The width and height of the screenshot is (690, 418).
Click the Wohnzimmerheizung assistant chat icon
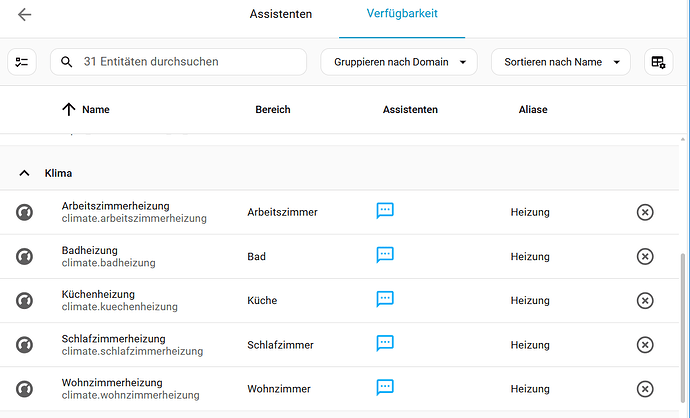click(385, 388)
